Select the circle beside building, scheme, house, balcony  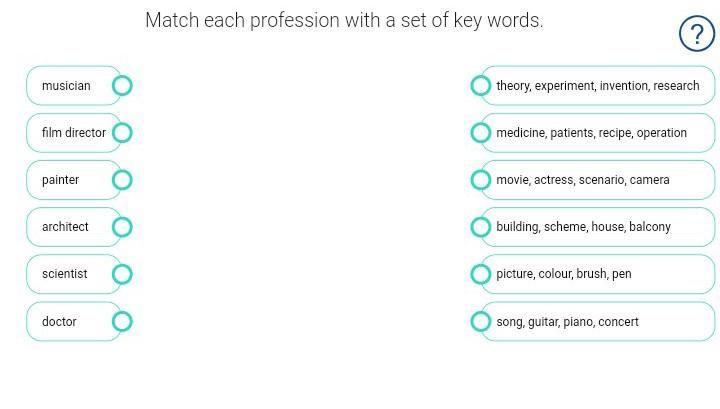coord(481,227)
